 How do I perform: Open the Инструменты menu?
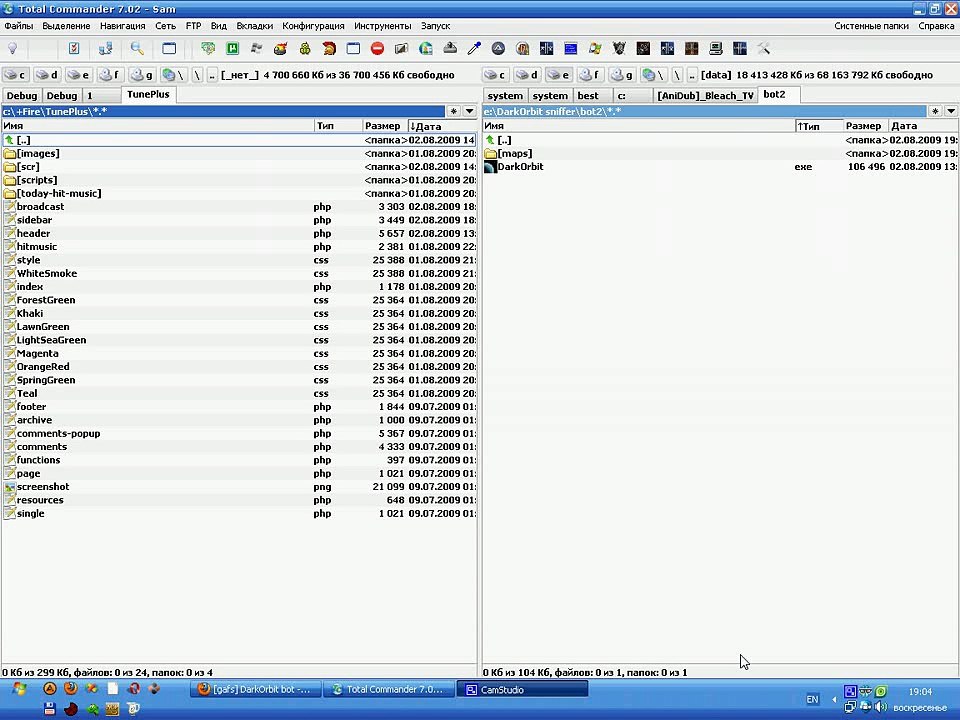tap(383, 26)
